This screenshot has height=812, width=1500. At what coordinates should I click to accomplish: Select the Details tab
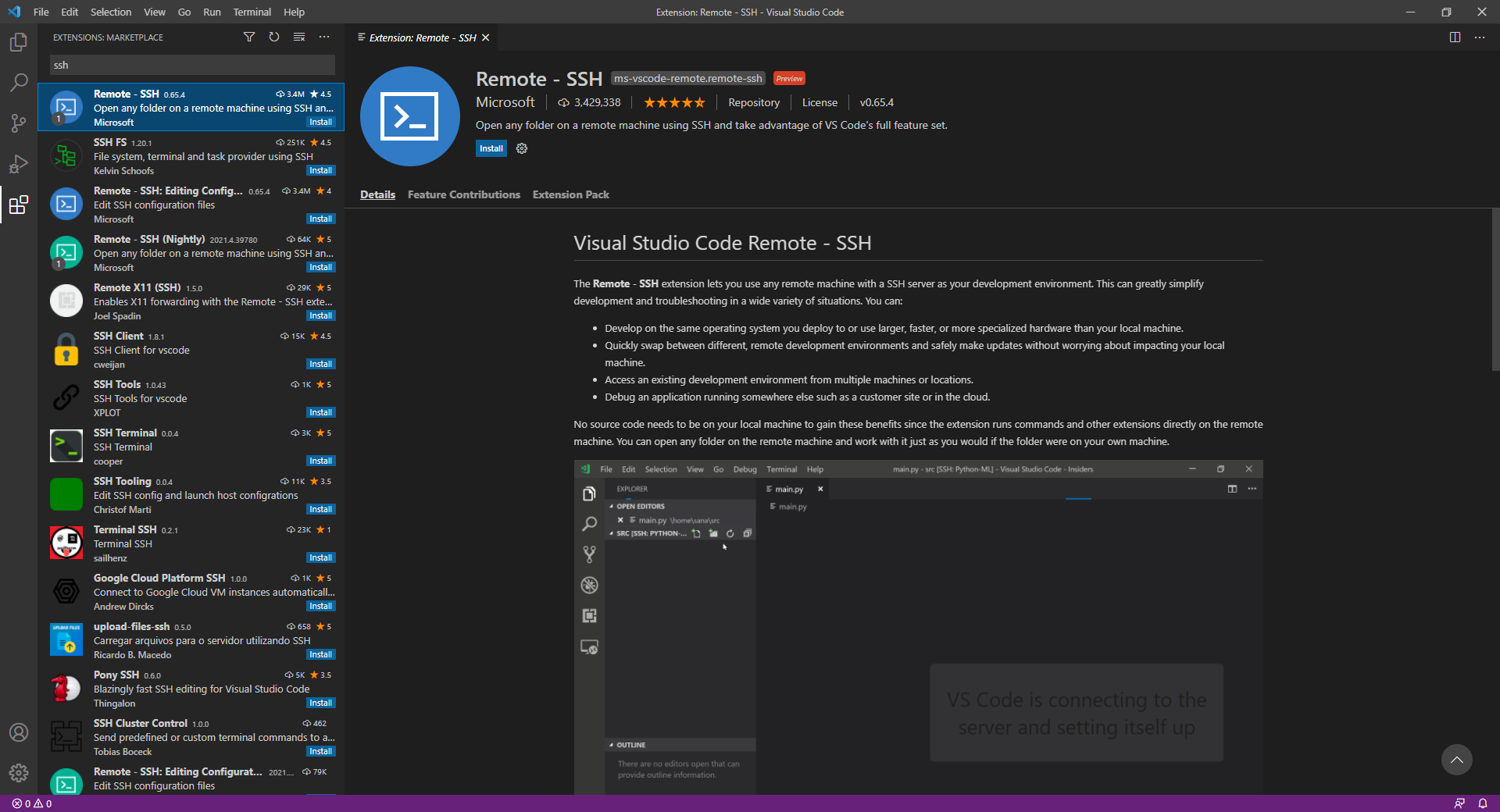pos(377,194)
